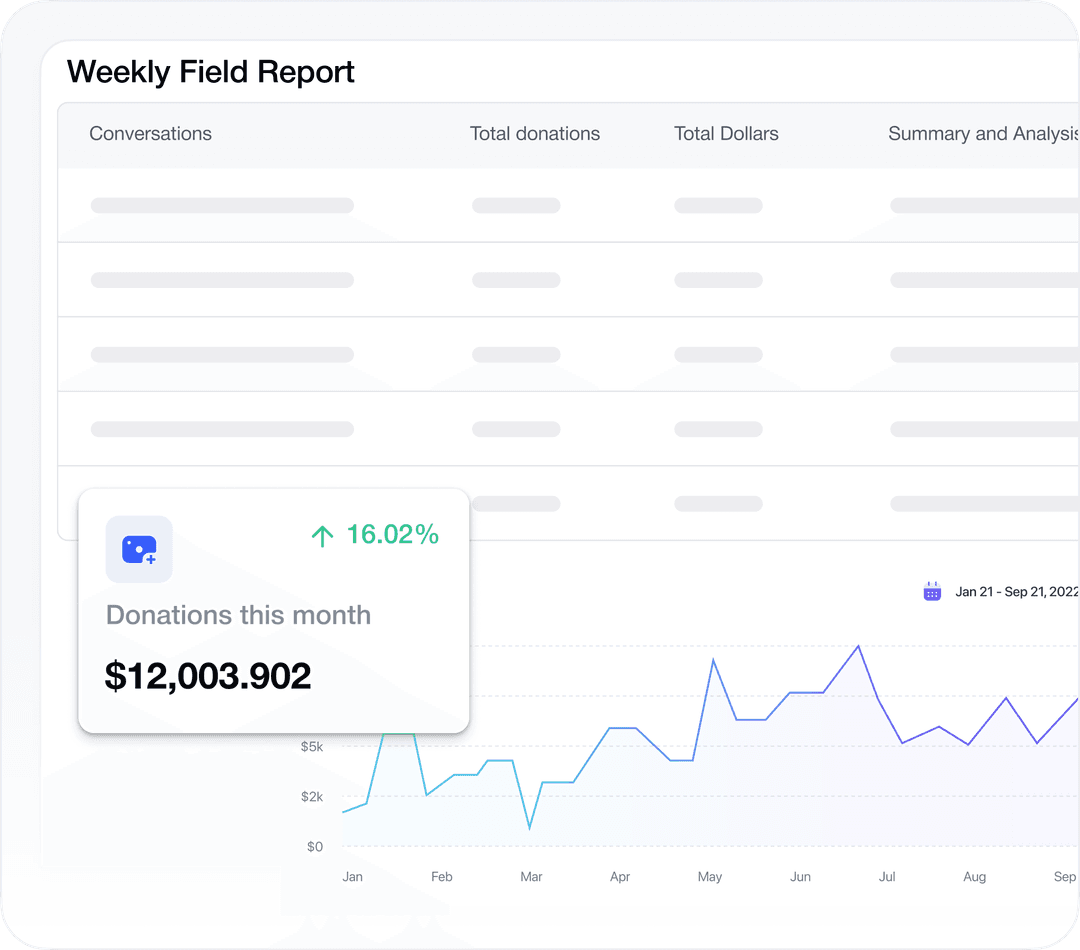Click the 16.02% growth indicator
Image resolution: width=1080 pixels, height=950 pixels.
coord(392,535)
